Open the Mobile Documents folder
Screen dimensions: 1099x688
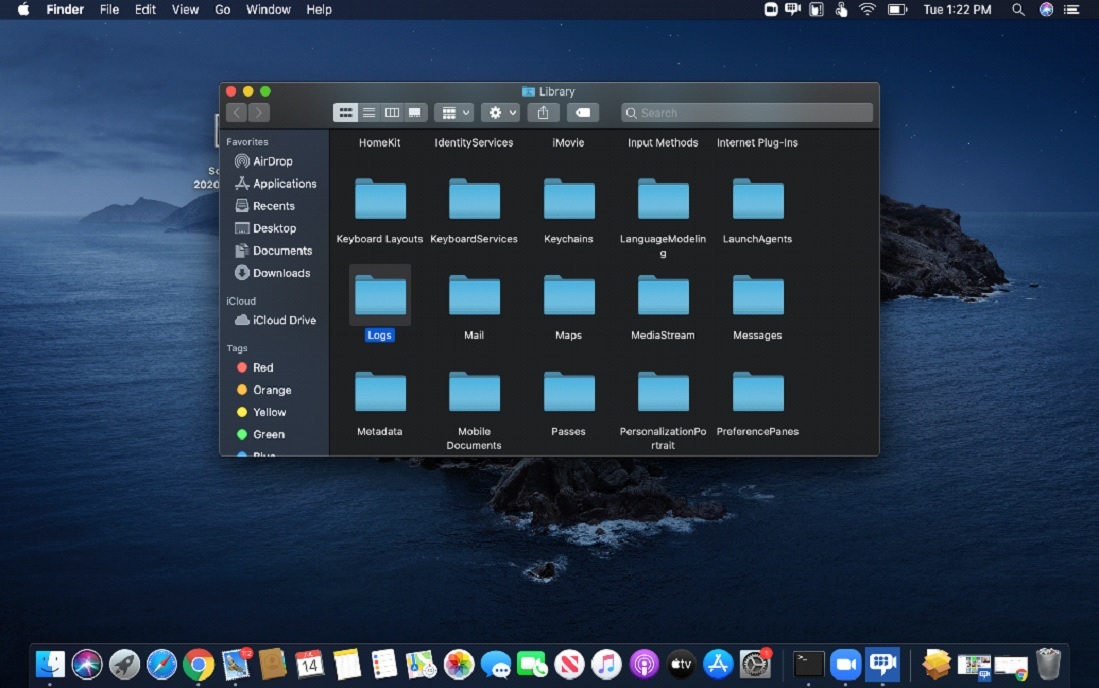(x=475, y=392)
